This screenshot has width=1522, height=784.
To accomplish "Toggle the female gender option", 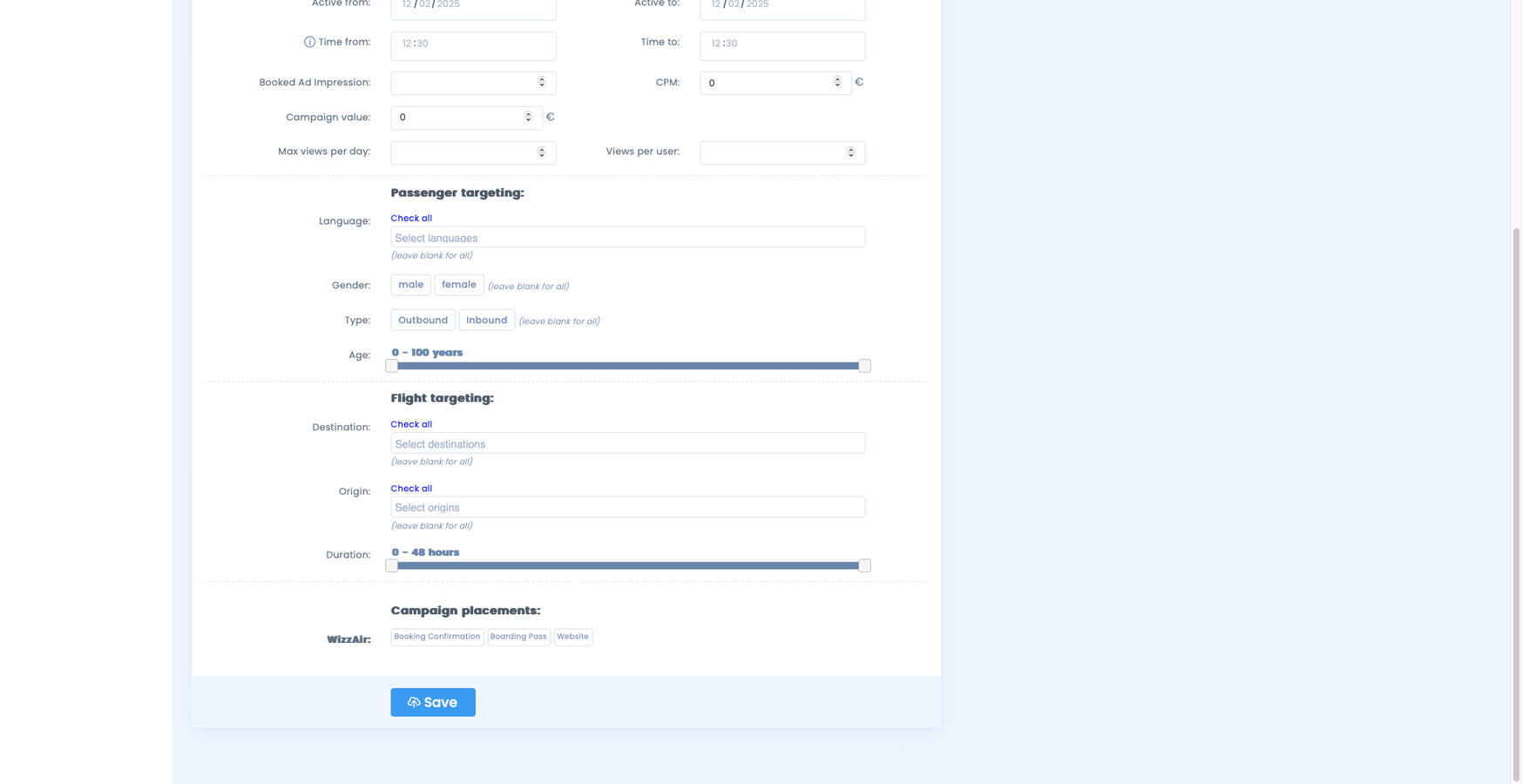I will point(458,285).
